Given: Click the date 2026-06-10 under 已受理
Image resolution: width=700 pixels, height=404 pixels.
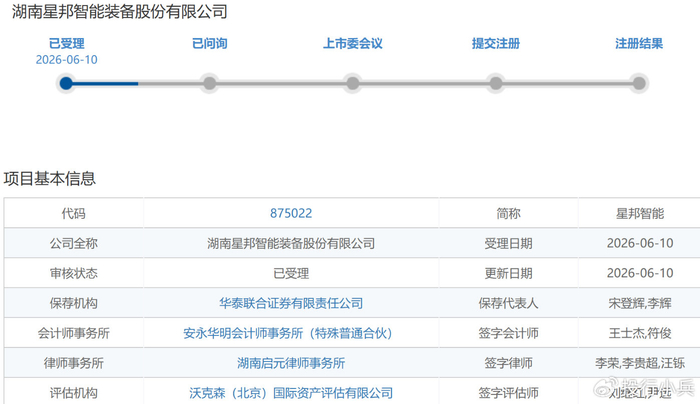Looking at the screenshot, I should [x=67, y=60].
